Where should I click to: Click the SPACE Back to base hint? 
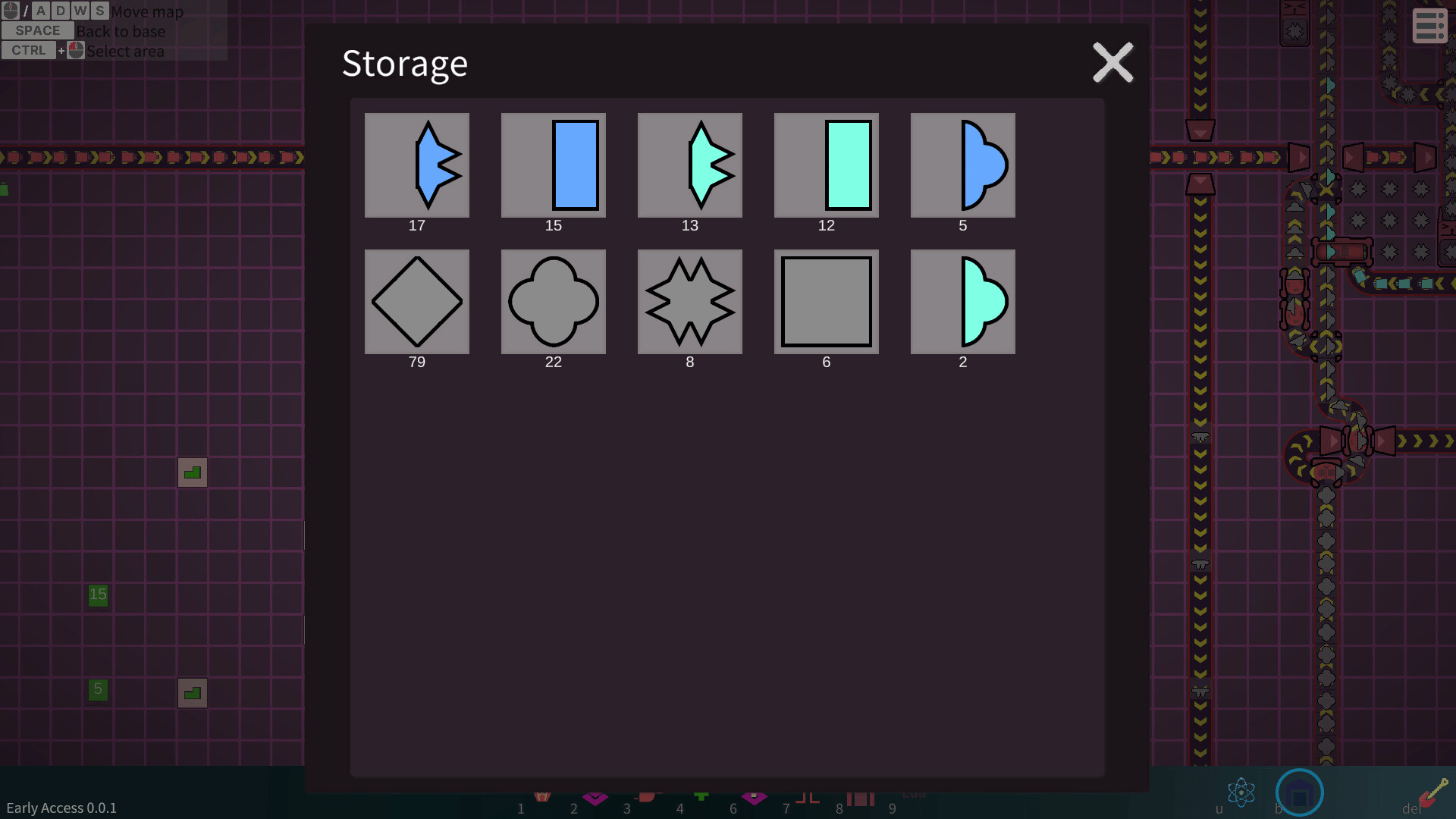(x=83, y=31)
